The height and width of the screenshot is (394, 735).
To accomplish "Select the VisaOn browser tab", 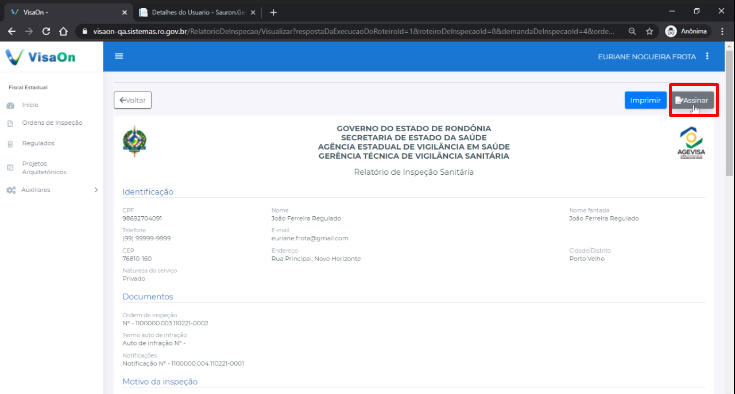I will 66,13.
